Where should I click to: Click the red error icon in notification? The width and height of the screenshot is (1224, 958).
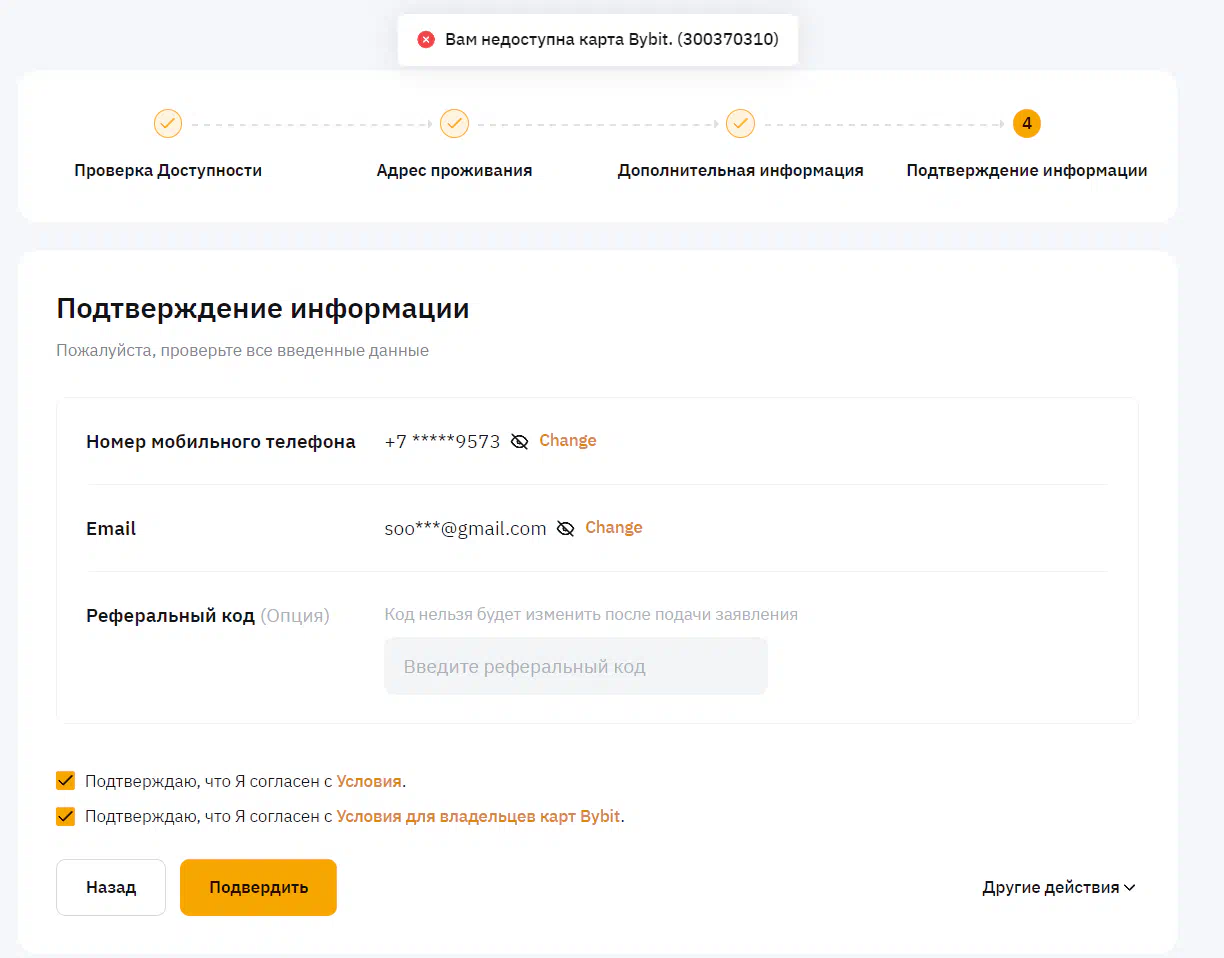pyautogui.click(x=426, y=40)
